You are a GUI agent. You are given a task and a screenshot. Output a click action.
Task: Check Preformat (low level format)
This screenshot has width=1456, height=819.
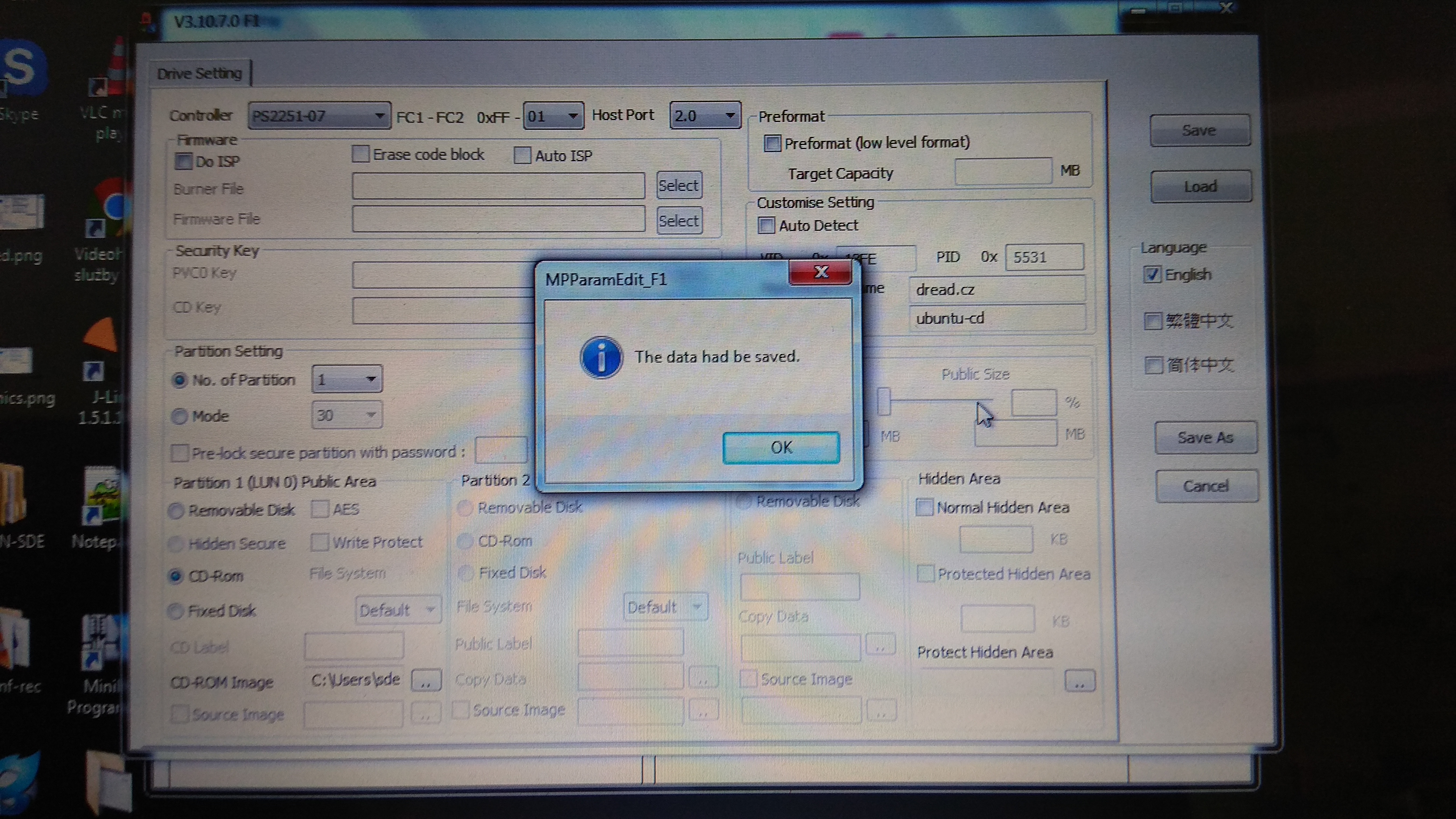point(772,143)
